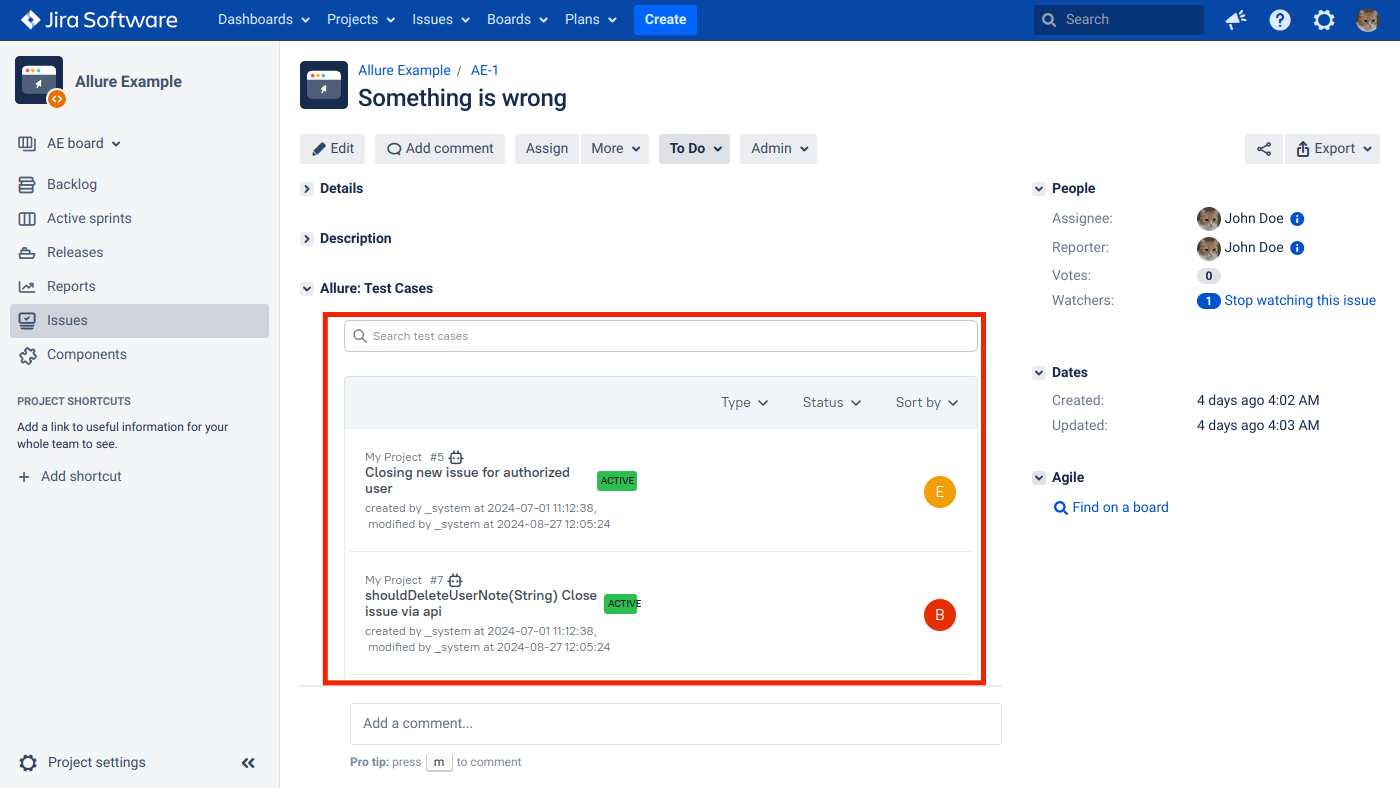Open Backlog from the sidebar
Viewport: 1400px width, 788px height.
pos(139,184)
